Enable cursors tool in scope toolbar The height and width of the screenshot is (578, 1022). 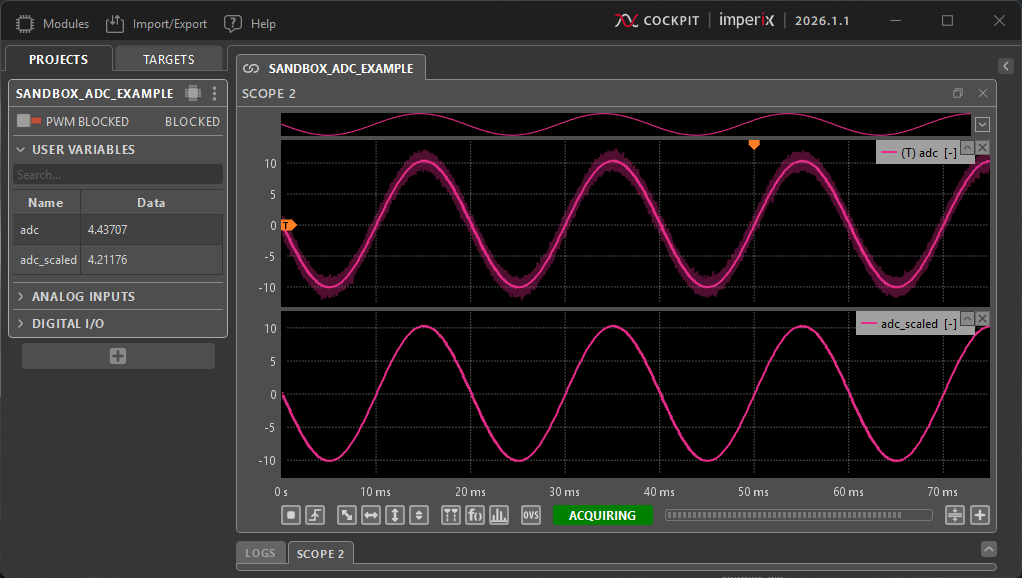(451, 515)
